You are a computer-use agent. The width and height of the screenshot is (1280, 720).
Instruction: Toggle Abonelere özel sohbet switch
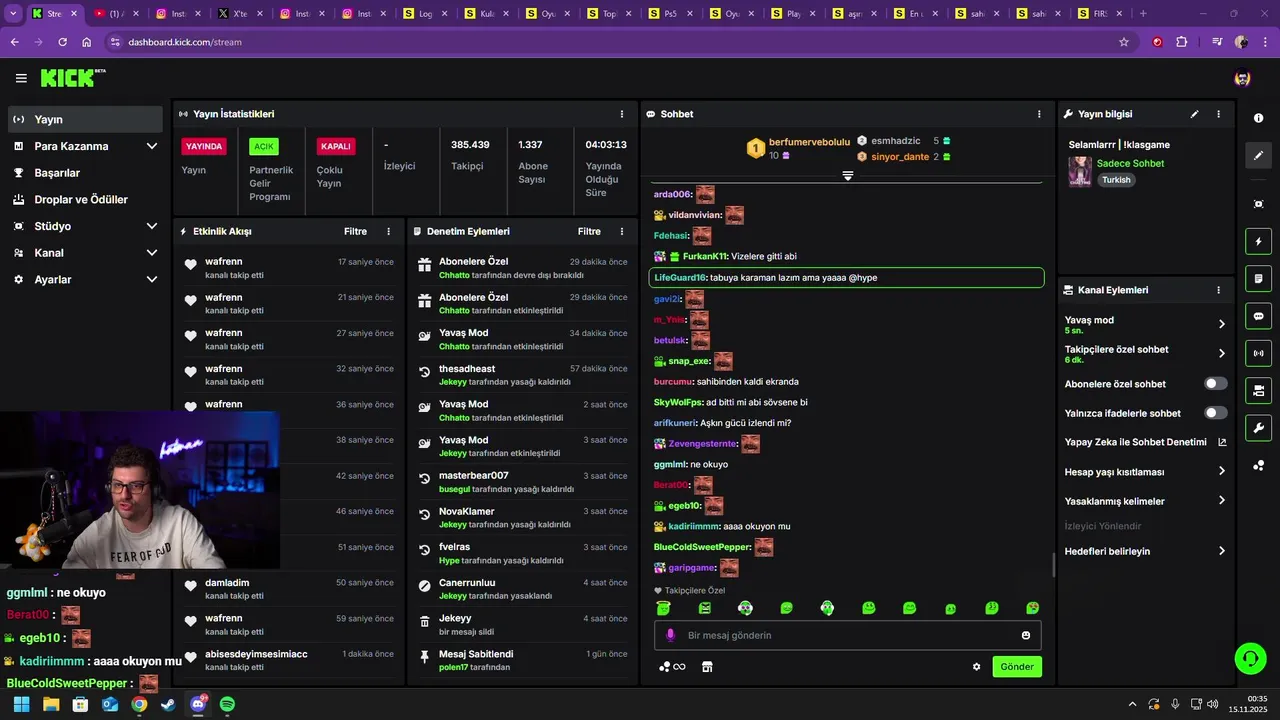pyautogui.click(x=1216, y=384)
